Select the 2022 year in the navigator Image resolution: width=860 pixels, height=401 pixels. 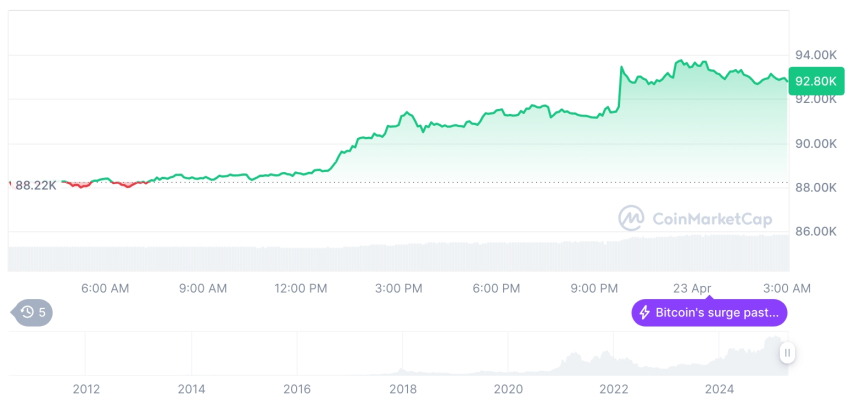coord(614,388)
